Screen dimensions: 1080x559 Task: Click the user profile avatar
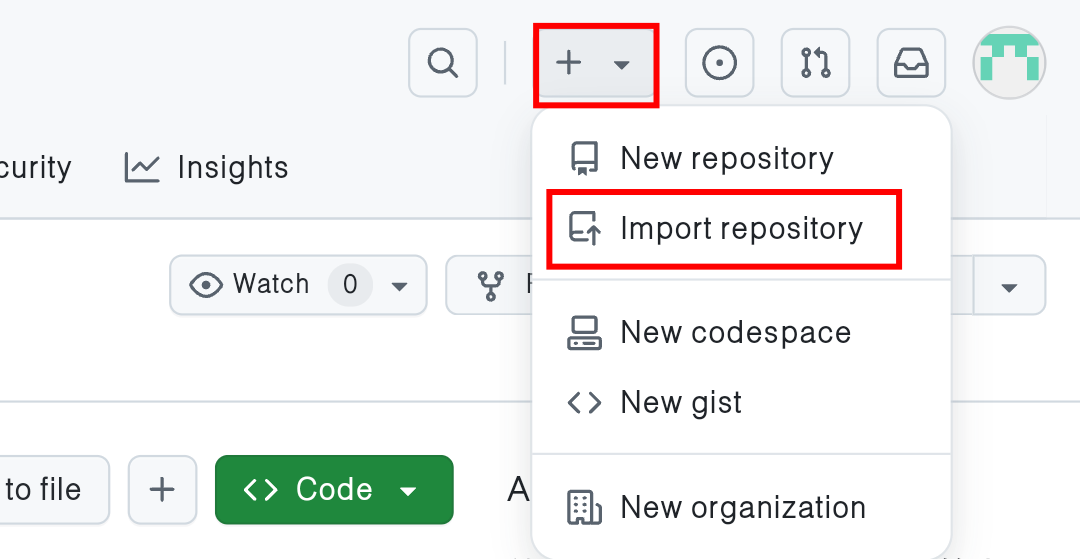point(1009,62)
